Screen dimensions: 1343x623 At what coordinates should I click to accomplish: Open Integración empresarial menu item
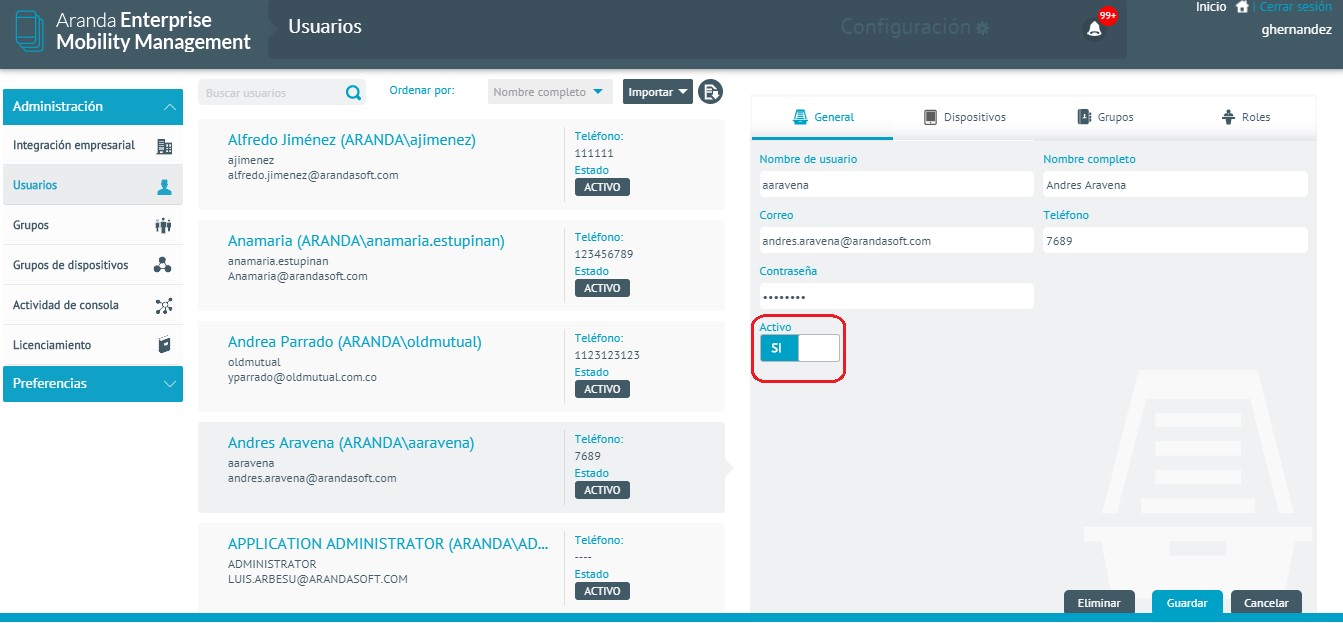(93, 146)
